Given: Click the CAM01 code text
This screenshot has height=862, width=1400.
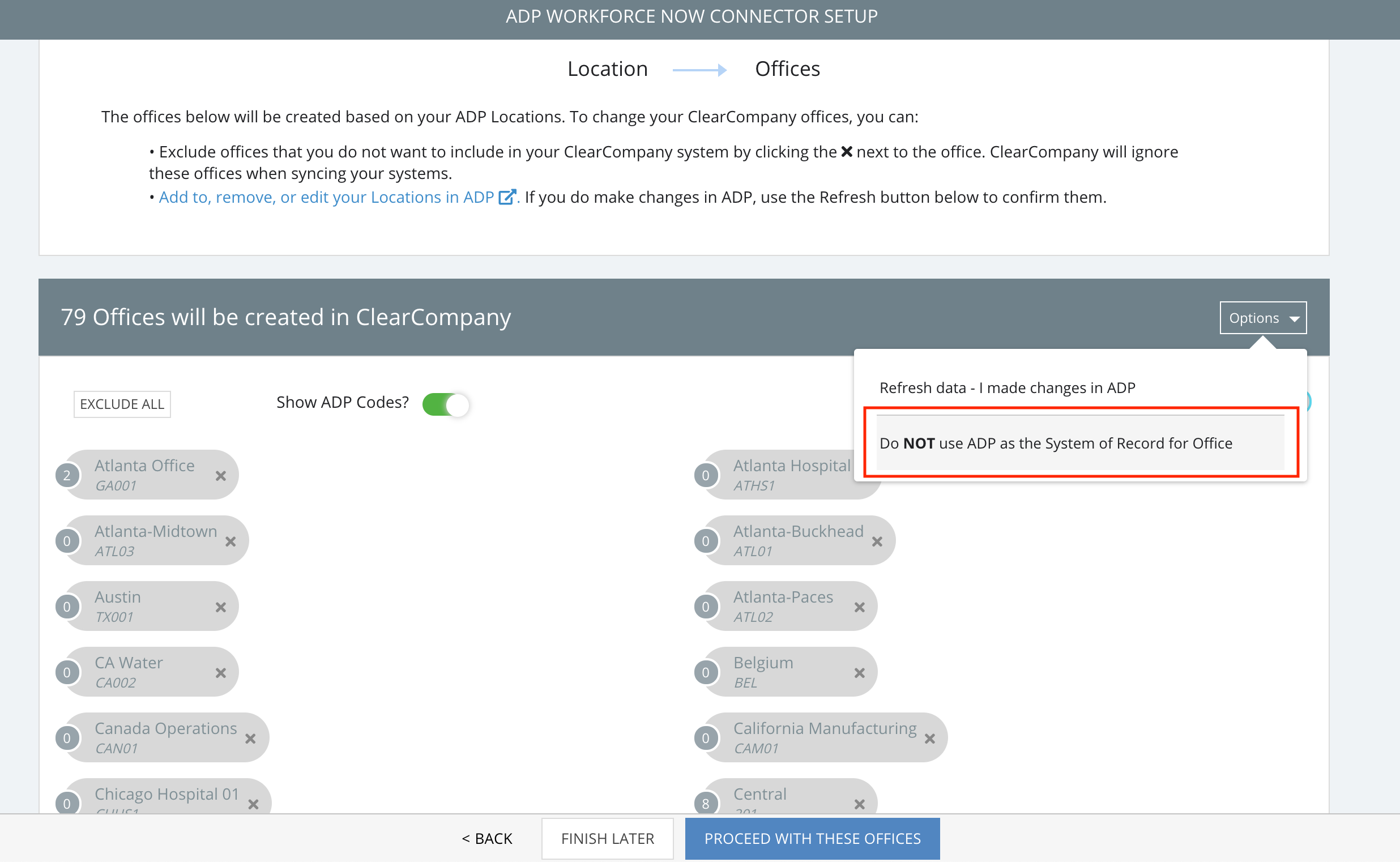Looking at the screenshot, I should point(756,748).
